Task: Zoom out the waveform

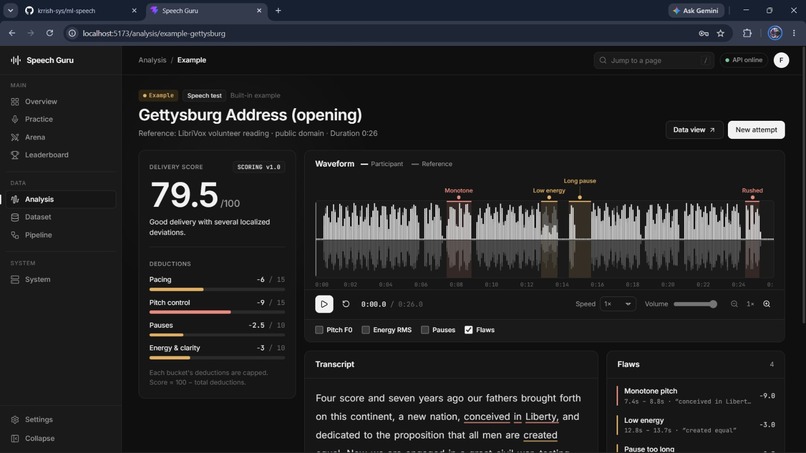Action: pyautogui.click(x=734, y=304)
